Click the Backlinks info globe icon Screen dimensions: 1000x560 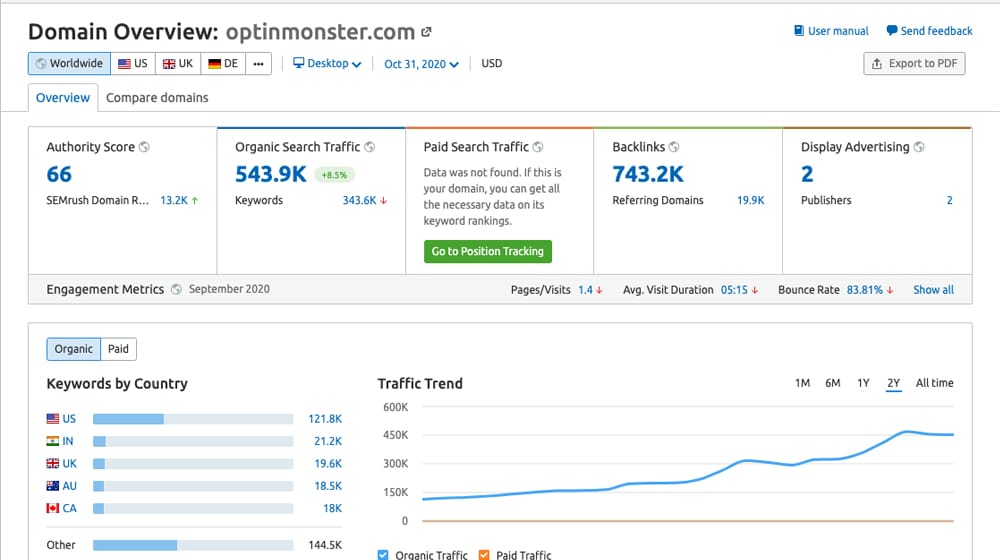674,147
